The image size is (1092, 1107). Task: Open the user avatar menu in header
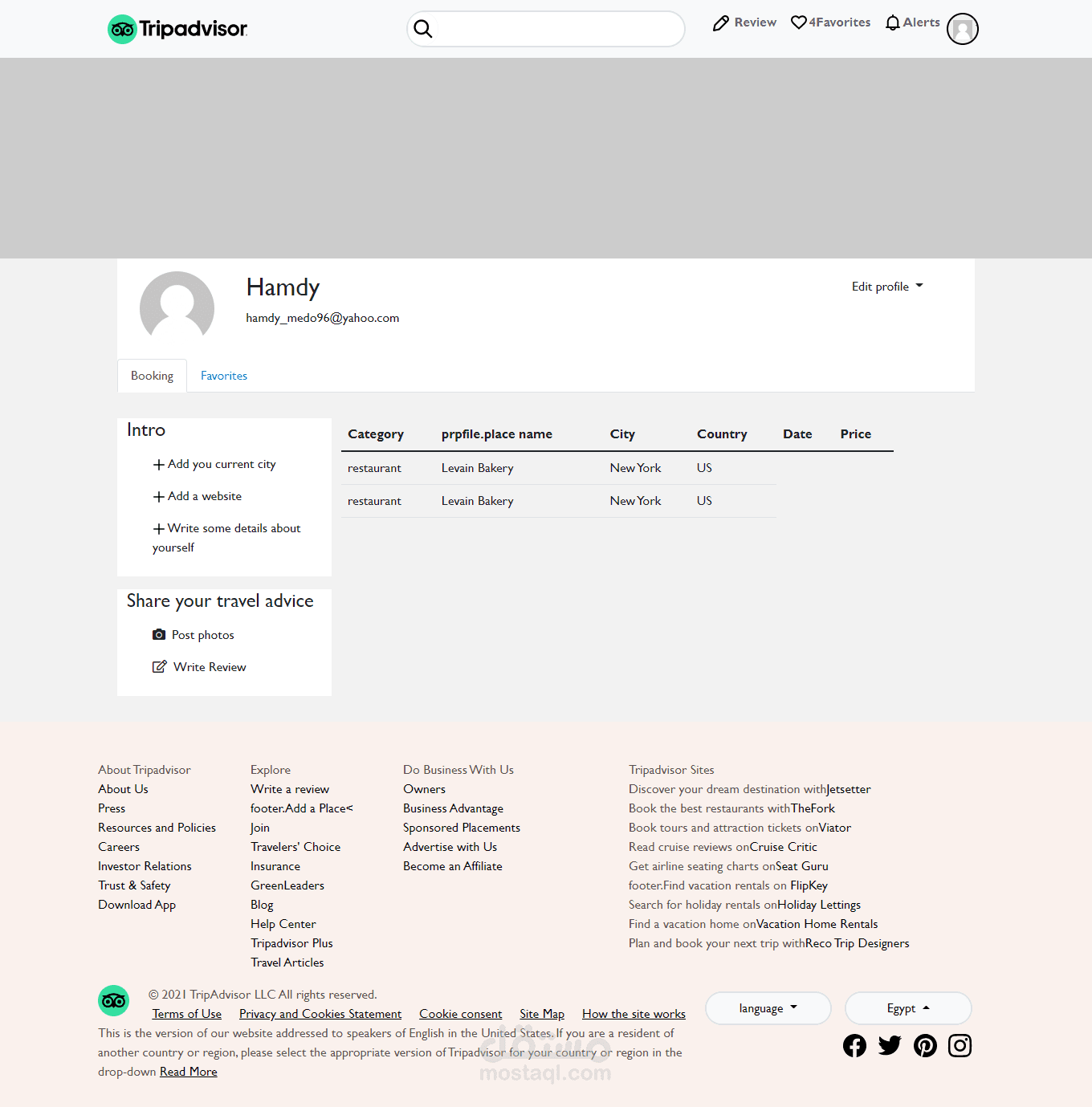click(x=963, y=29)
